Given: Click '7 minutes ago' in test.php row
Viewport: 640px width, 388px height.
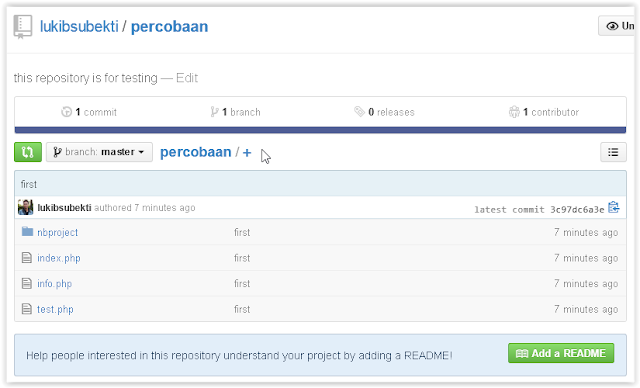Looking at the screenshot, I should pyautogui.click(x=586, y=309).
